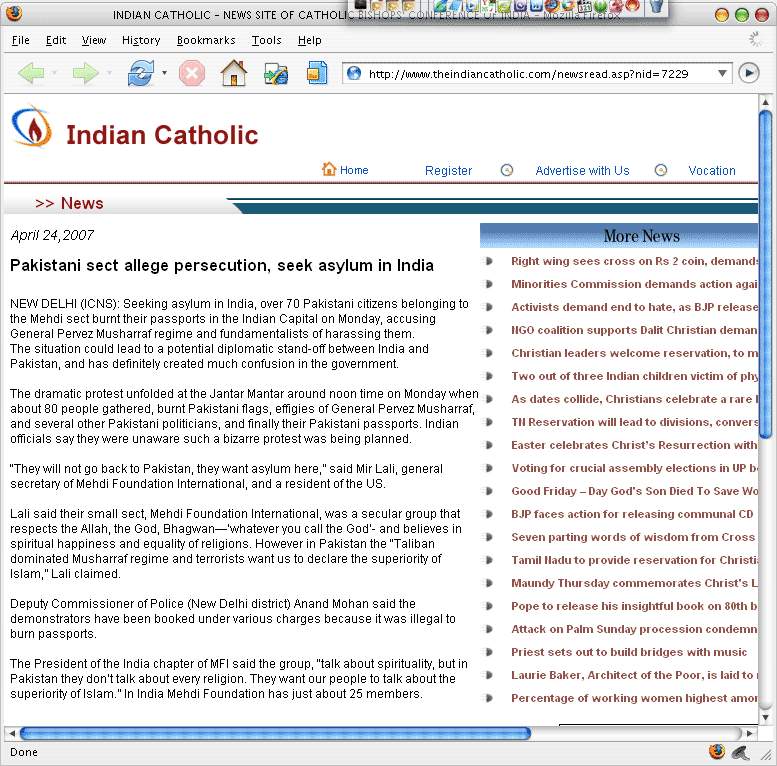Expand the address bar URL history dropdown

click(x=722, y=73)
